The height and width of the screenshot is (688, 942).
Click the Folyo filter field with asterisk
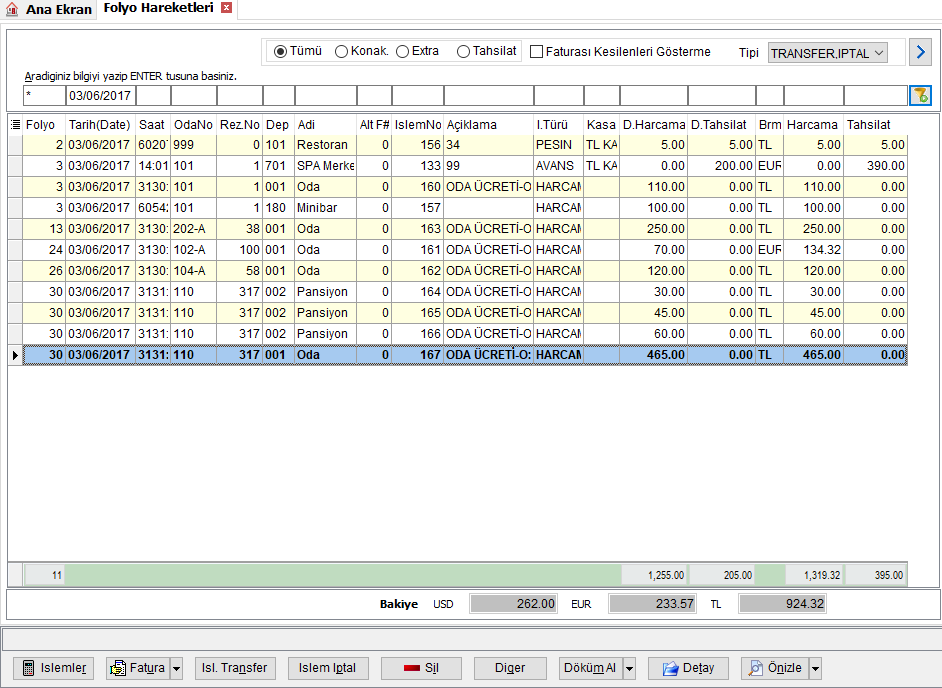[x=44, y=96]
